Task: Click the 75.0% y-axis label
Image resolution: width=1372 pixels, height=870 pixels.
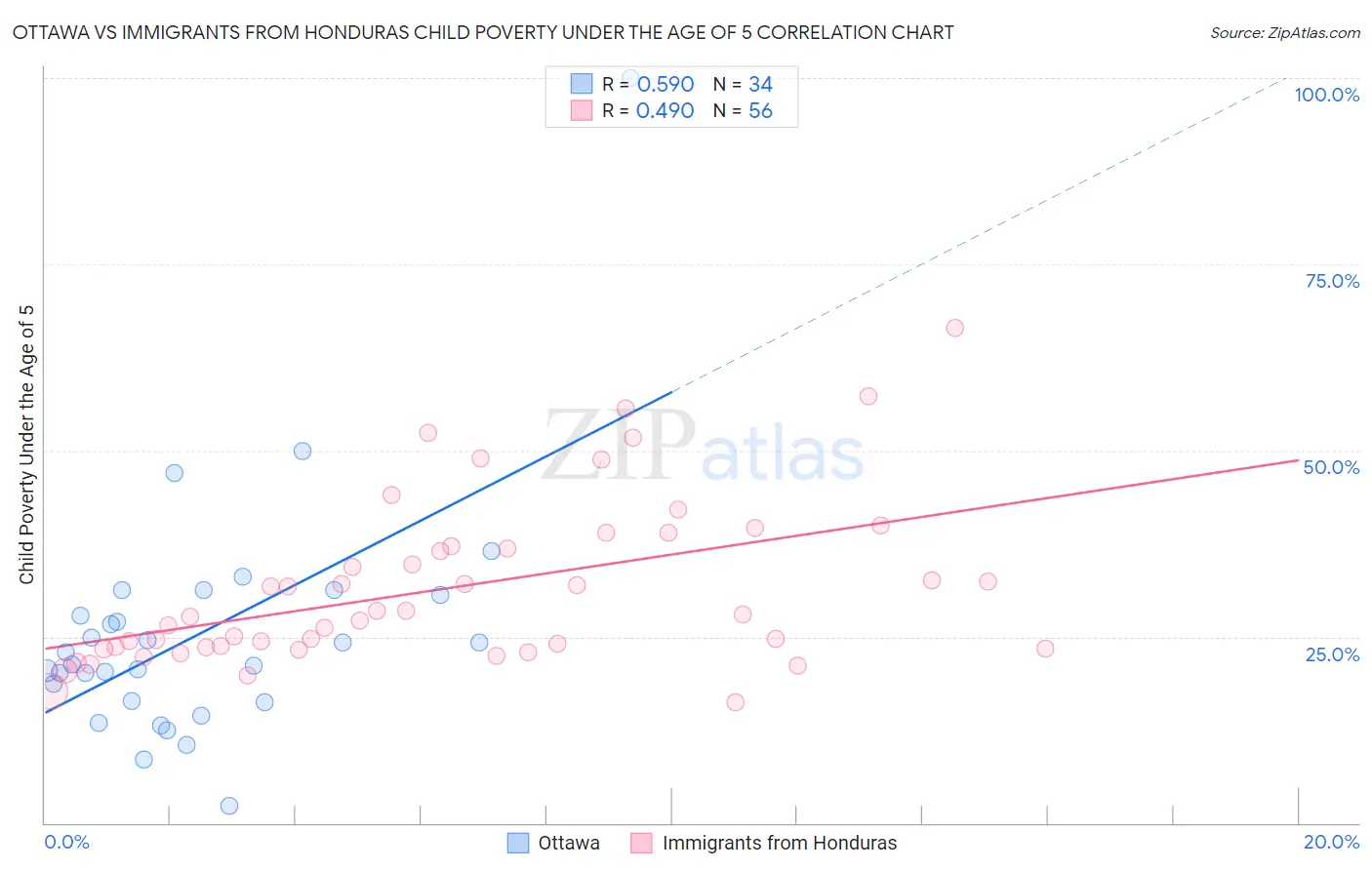Action: tap(1332, 281)
